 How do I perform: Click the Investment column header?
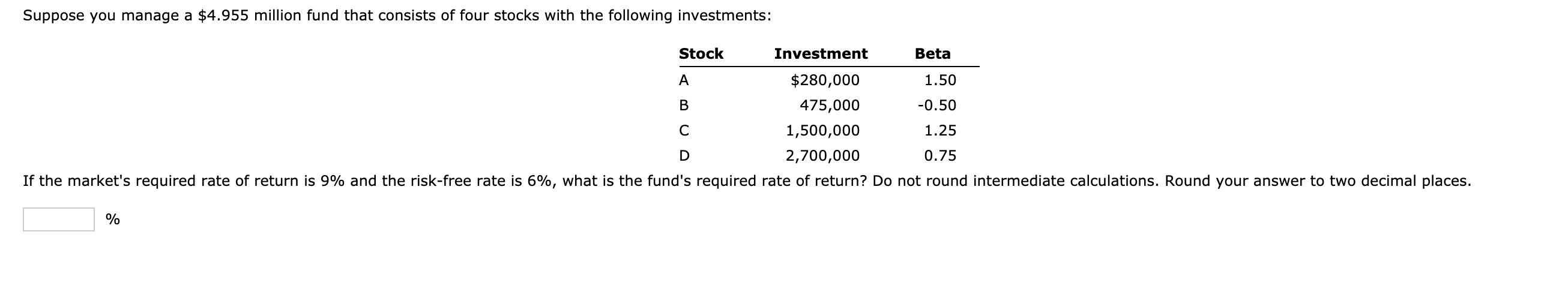[821, 53]
